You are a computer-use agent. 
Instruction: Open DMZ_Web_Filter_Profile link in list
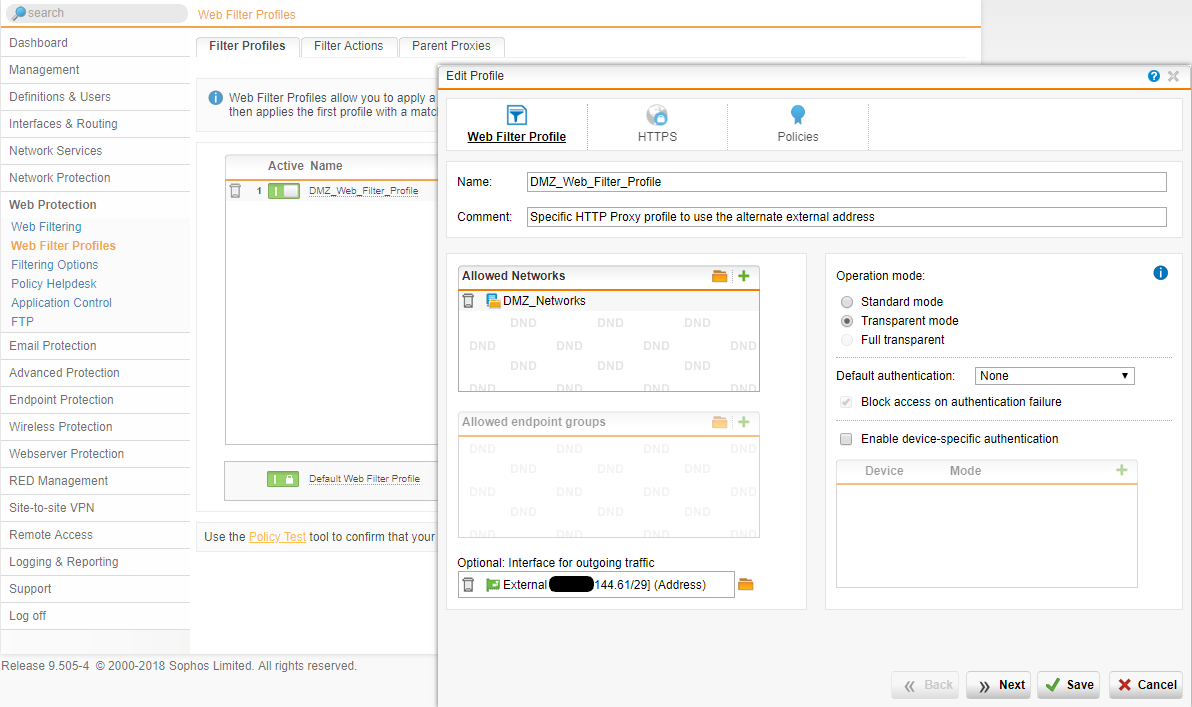tap(363, 191)
